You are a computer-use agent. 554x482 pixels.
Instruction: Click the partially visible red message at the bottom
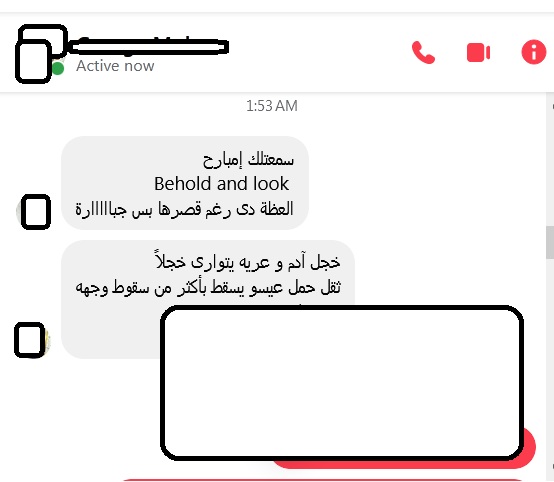point(322,480)
